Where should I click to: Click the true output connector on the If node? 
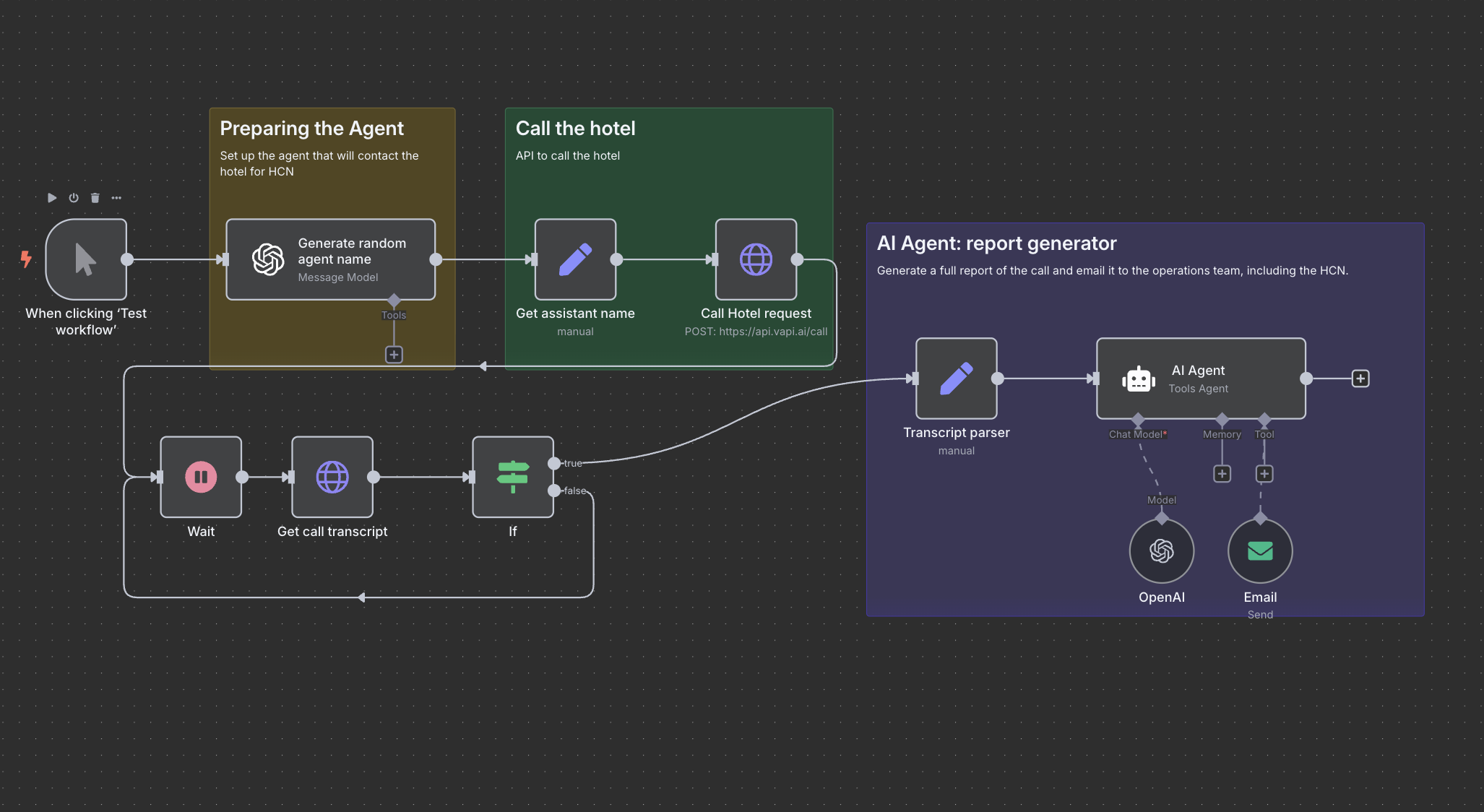(553, 463)
